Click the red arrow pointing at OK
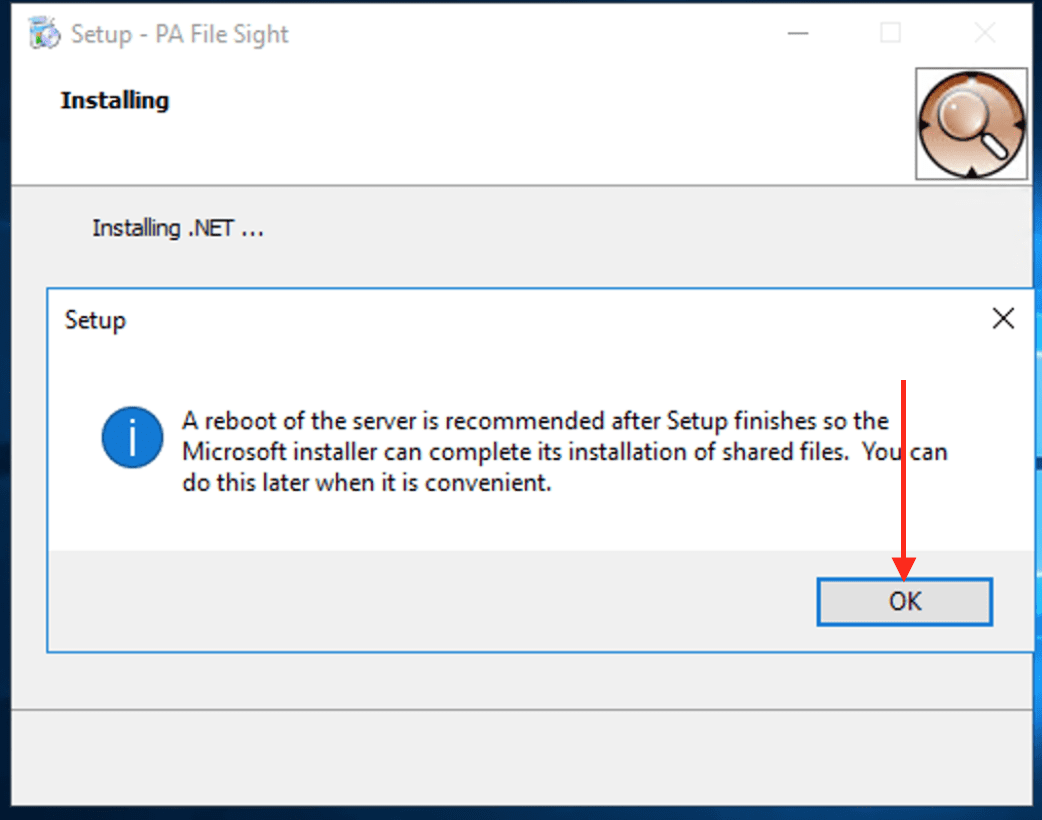1042x820 pixels. pos(904,470)
